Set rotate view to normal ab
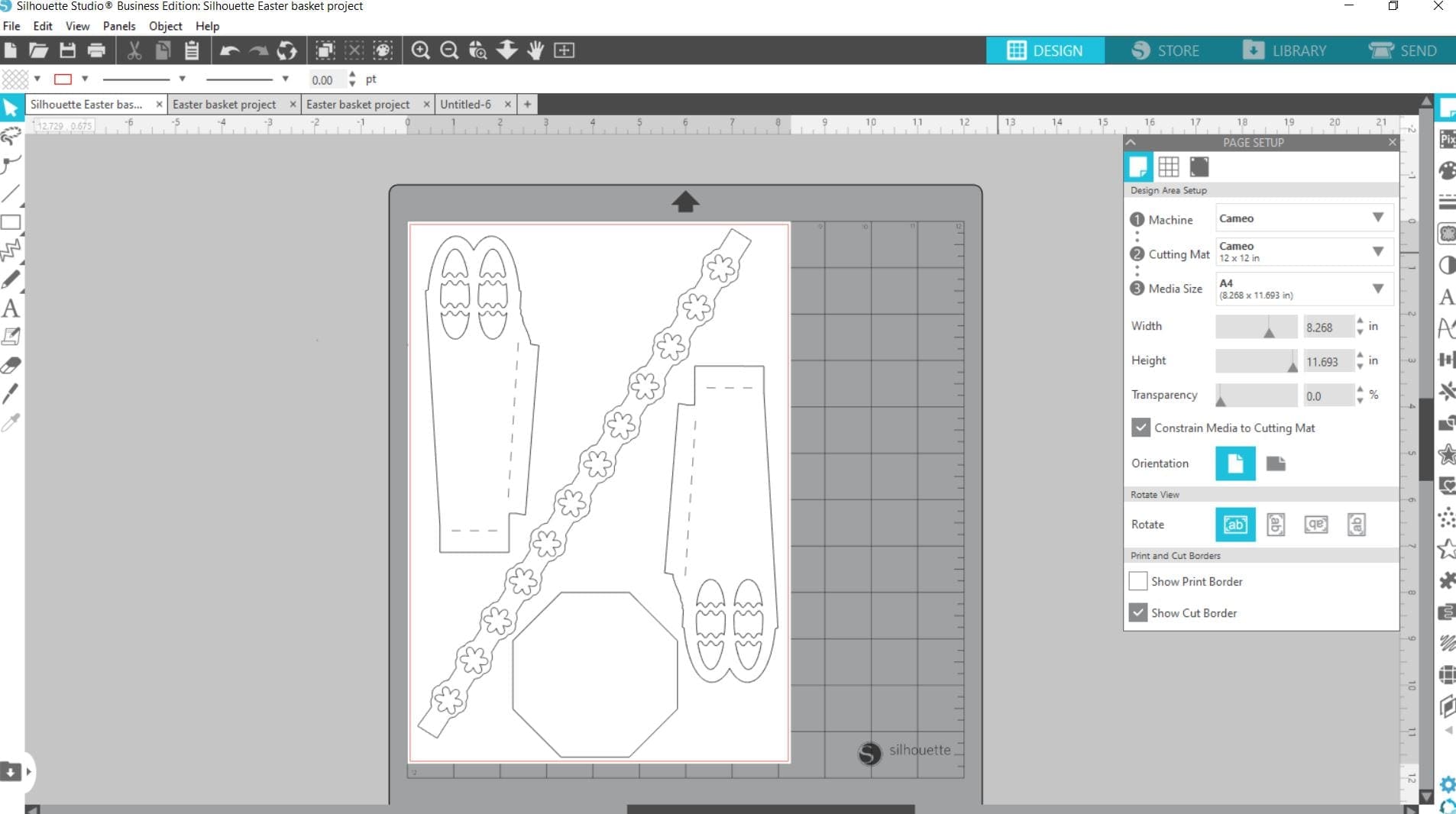Screen dimensions: 1456x814 click(1235, 525)
